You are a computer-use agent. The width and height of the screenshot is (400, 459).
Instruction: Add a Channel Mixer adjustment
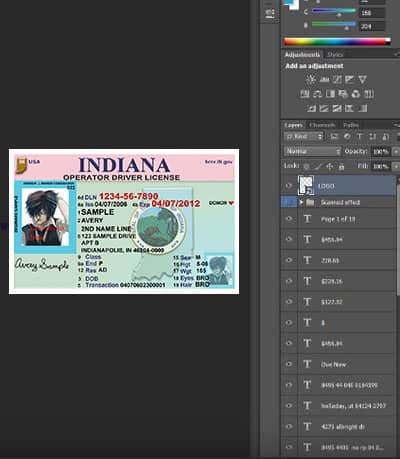coord(356,94)
